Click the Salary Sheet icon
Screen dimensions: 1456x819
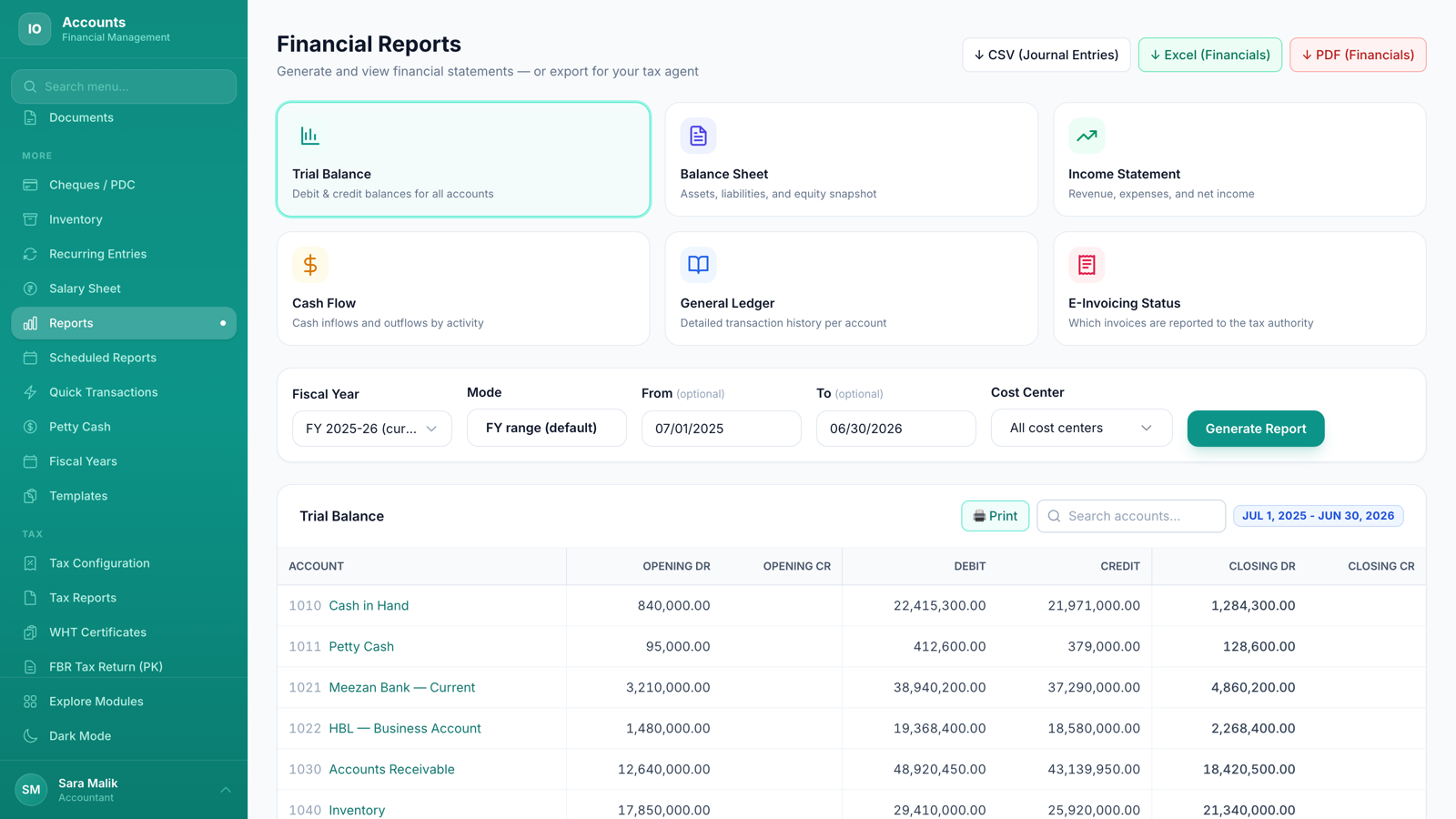(30, 288)
